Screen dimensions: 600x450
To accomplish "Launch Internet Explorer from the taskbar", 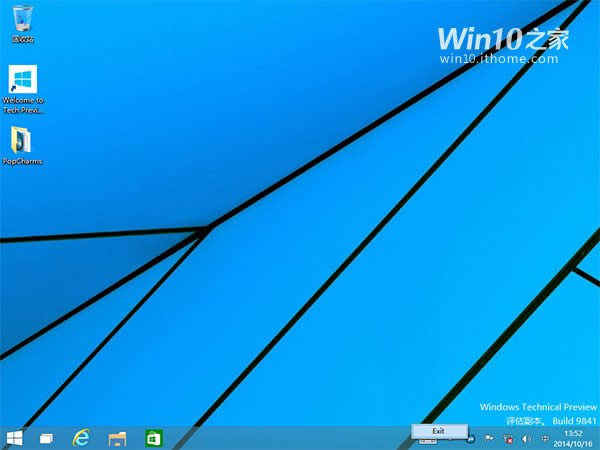I will tap(82, 438).
